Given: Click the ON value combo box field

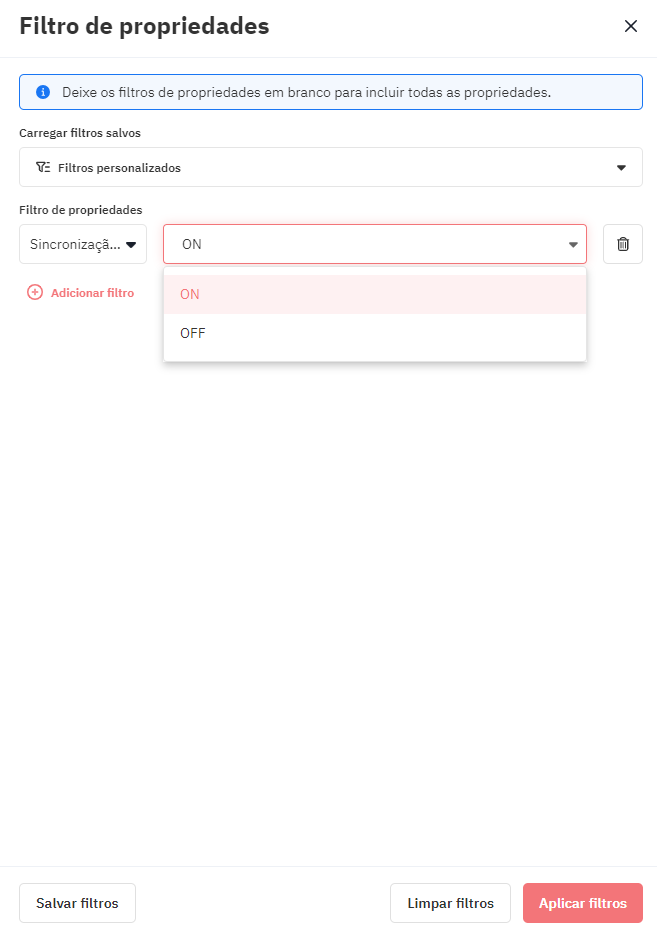Looking at the screenshot, I should pyautogui.click(x=374, y=244).
